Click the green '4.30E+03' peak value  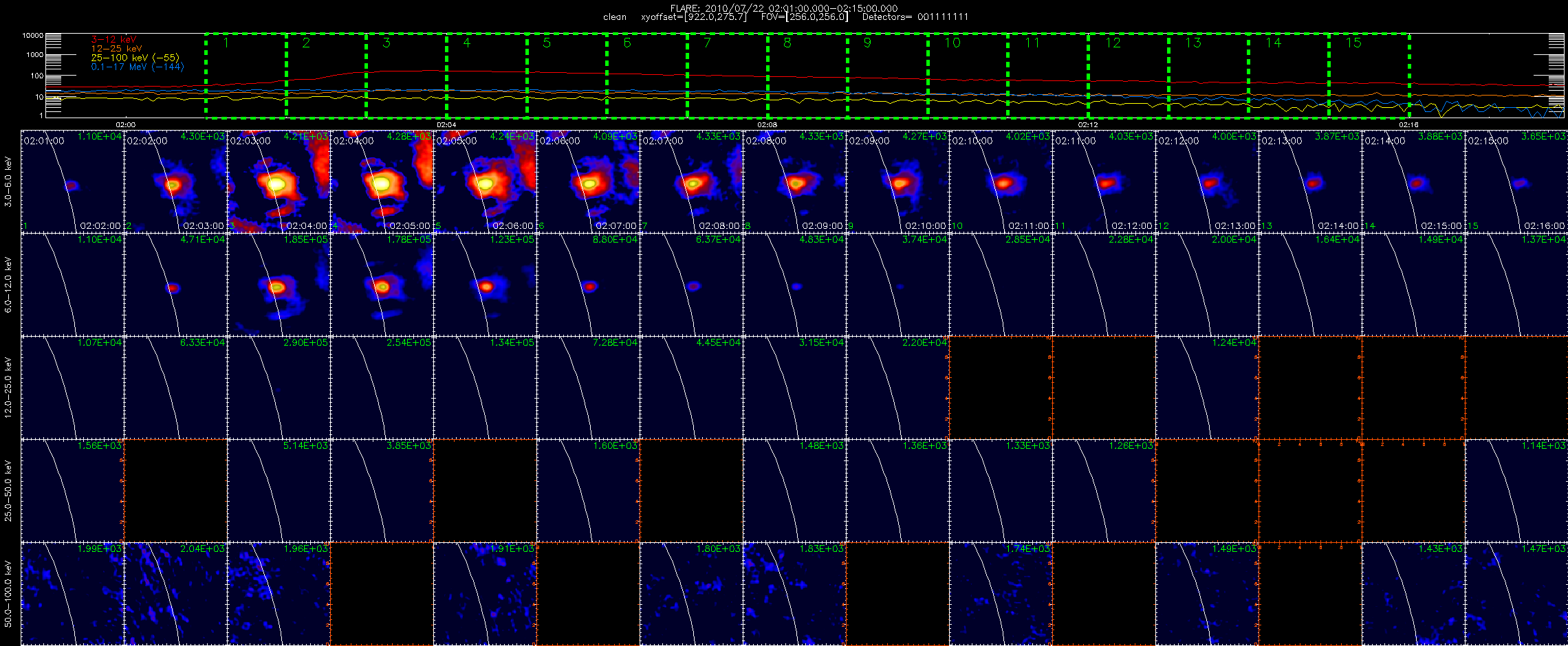(203, 136)
